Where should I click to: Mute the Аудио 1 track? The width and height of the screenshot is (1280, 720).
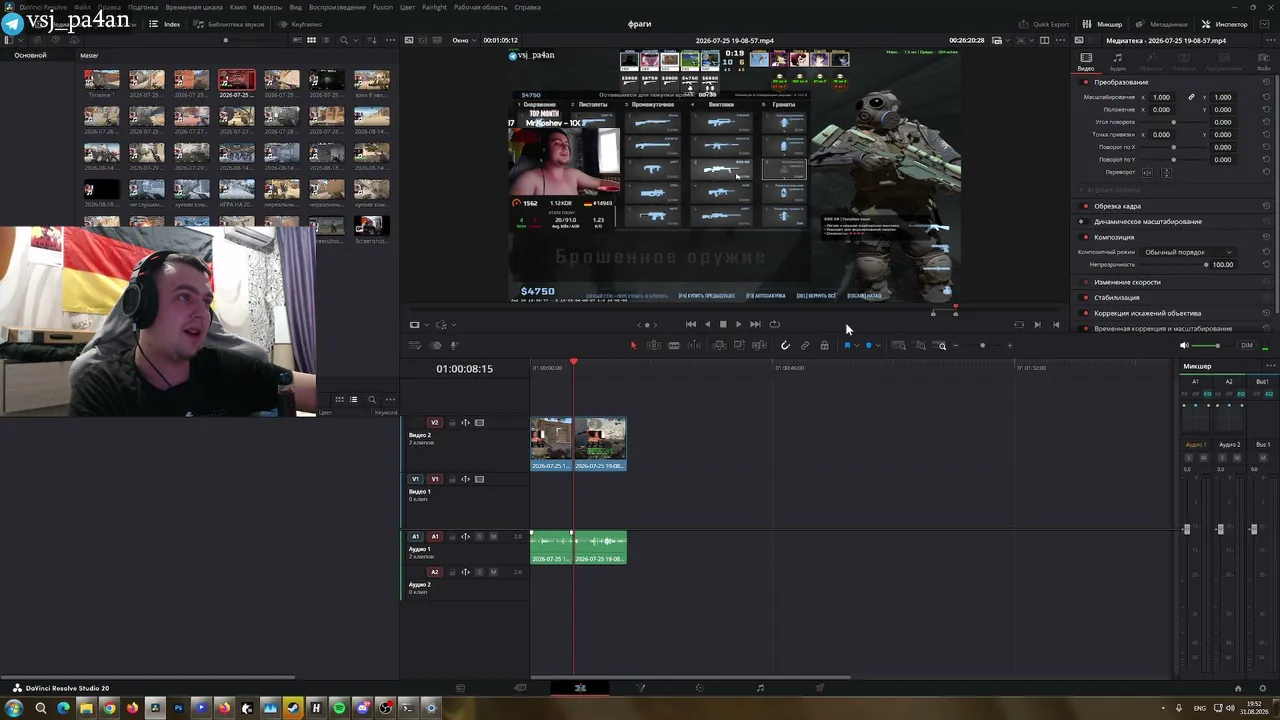[x=493, y=537]
